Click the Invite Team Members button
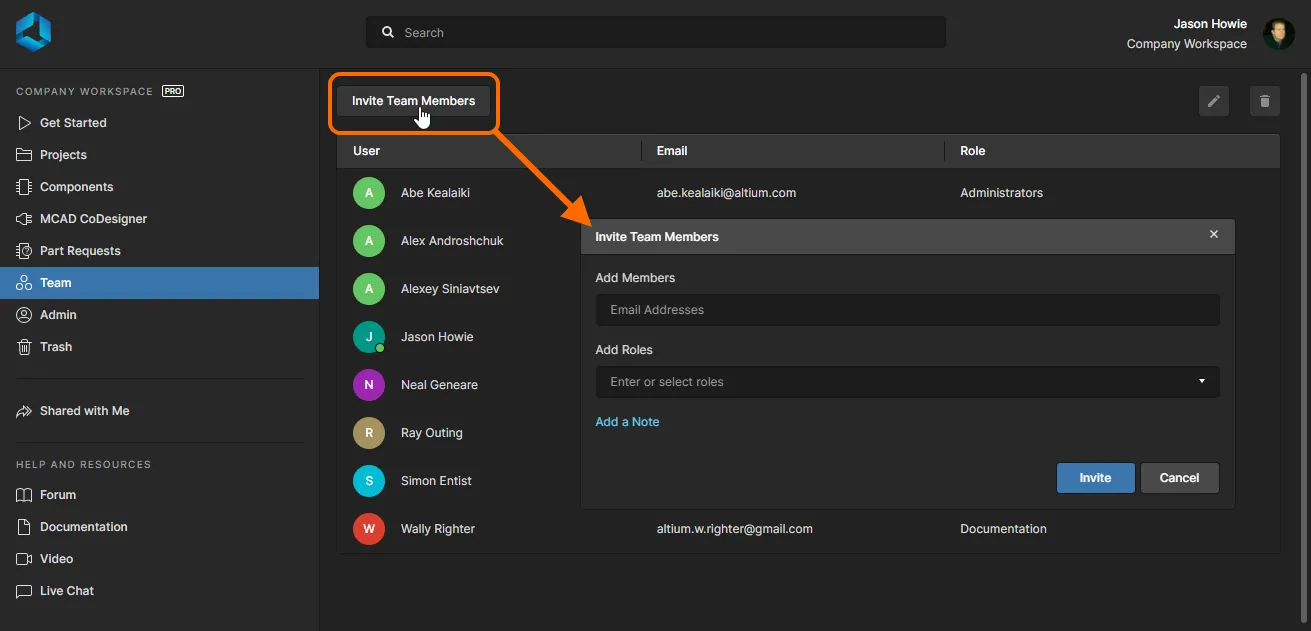 pyautogui.click(x=413, y=101)
